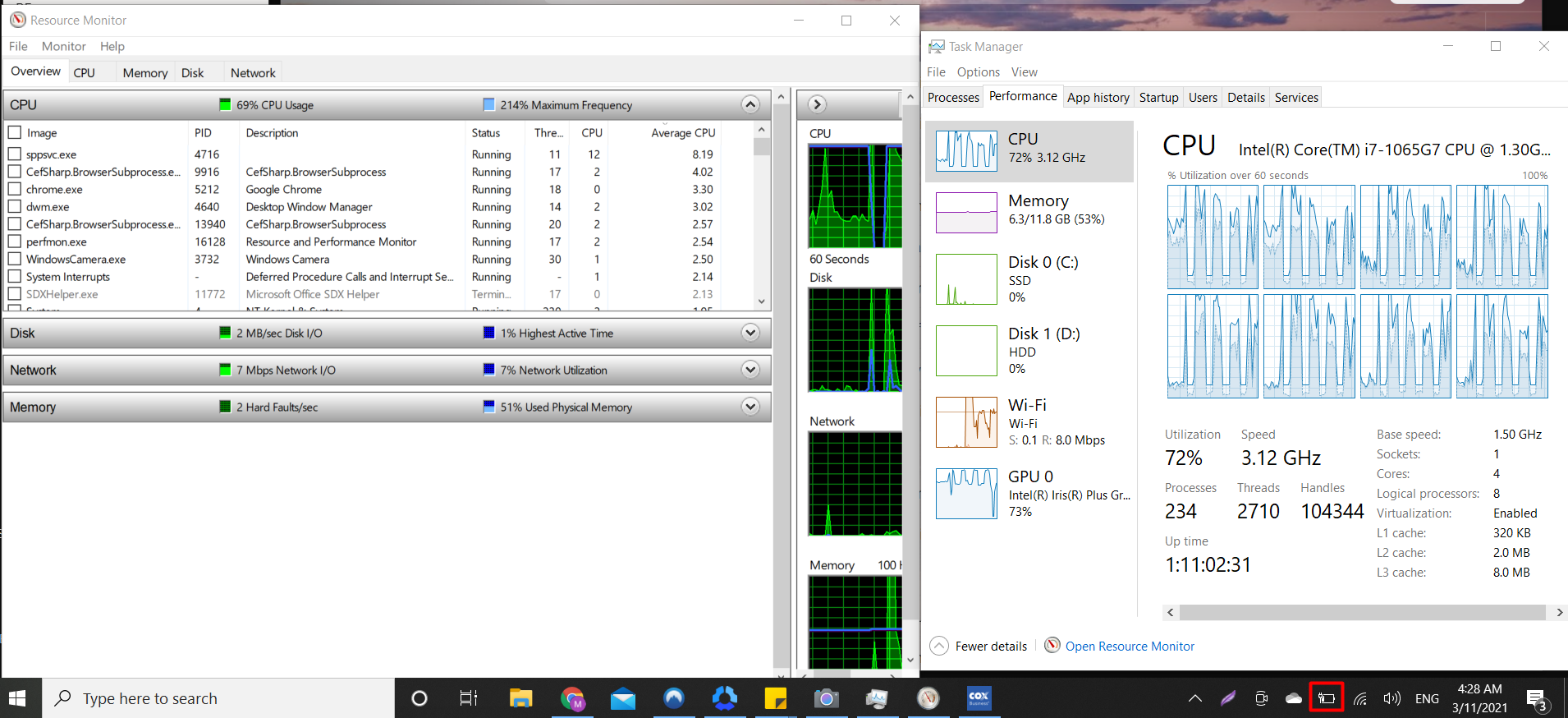Sort by Average CPU column header
The image size is (1568, 718).
point(683,133)
